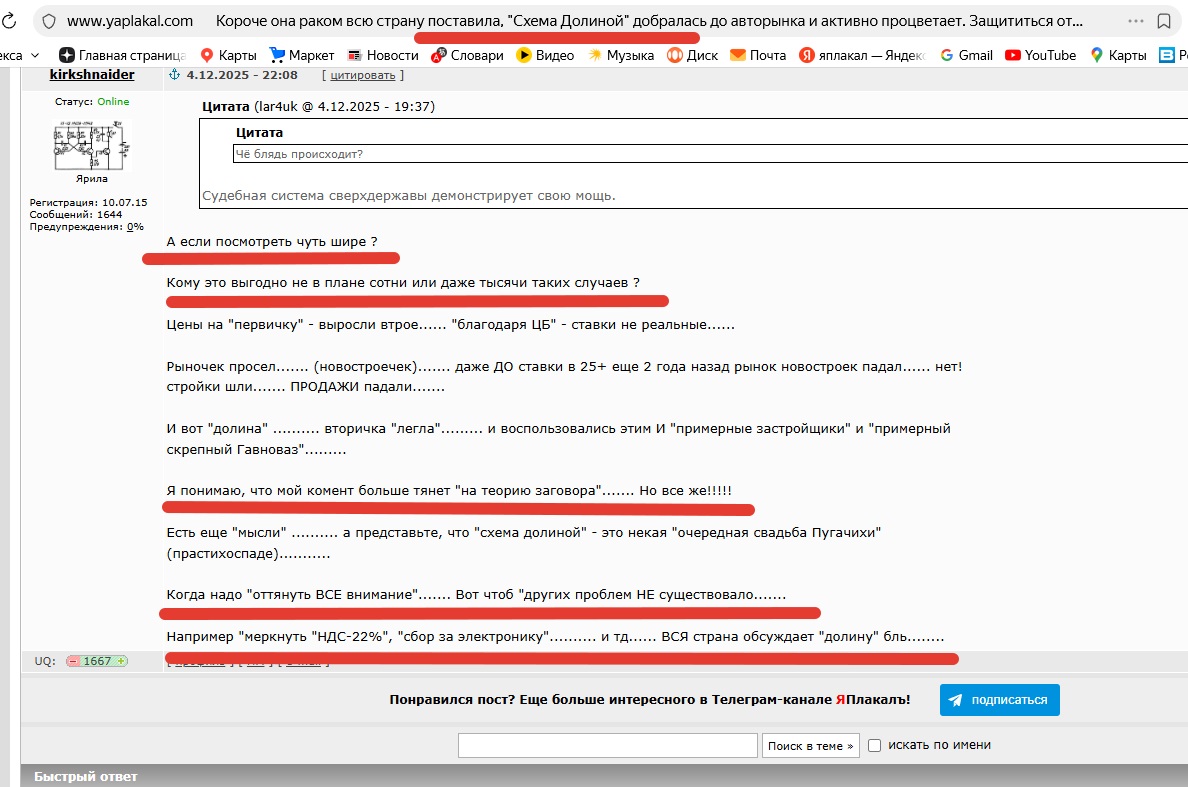The width and height of the screenshot is (1188, 787).
Task: Subscribe to the Telegram channel via подписаться
Action: (999, 700)
